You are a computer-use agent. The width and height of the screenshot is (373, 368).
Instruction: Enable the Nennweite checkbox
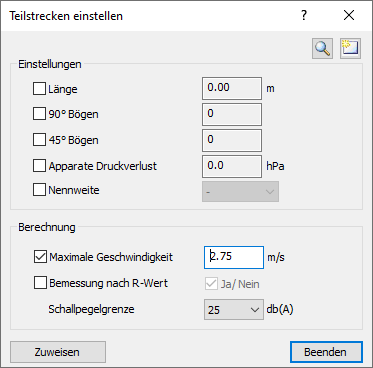pyautogui.click(x=39, y=190)
